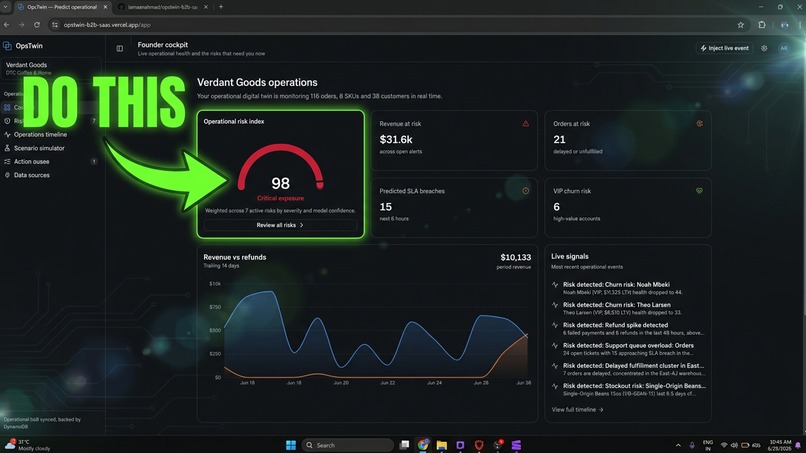The height and width of the screenshot is (453, 806).
Task: Open the AR user avatar
Action: tap(784, 48)
